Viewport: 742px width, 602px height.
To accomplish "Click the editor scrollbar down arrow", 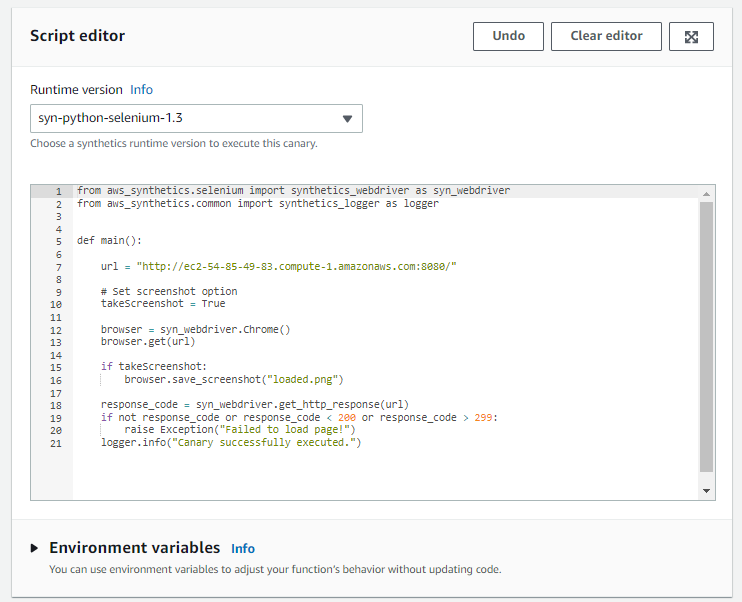I will coord(706,491).
